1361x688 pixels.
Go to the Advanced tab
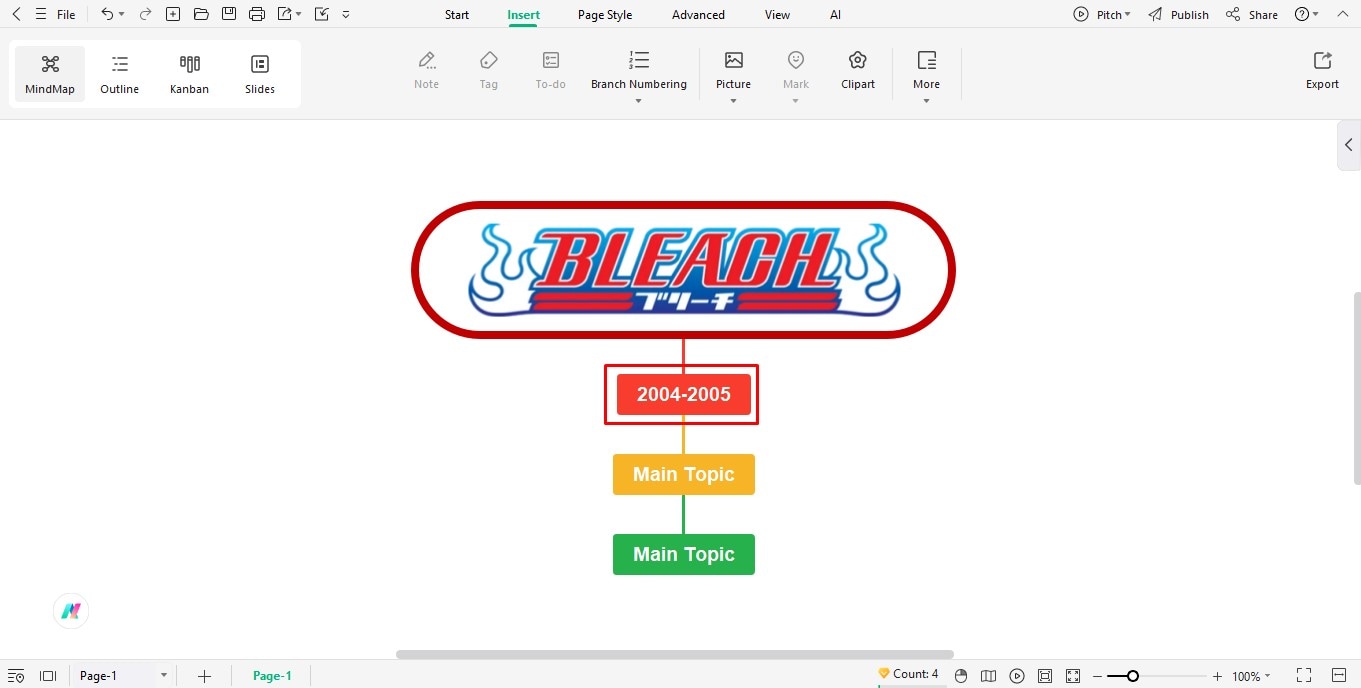(x=698, y=15)
